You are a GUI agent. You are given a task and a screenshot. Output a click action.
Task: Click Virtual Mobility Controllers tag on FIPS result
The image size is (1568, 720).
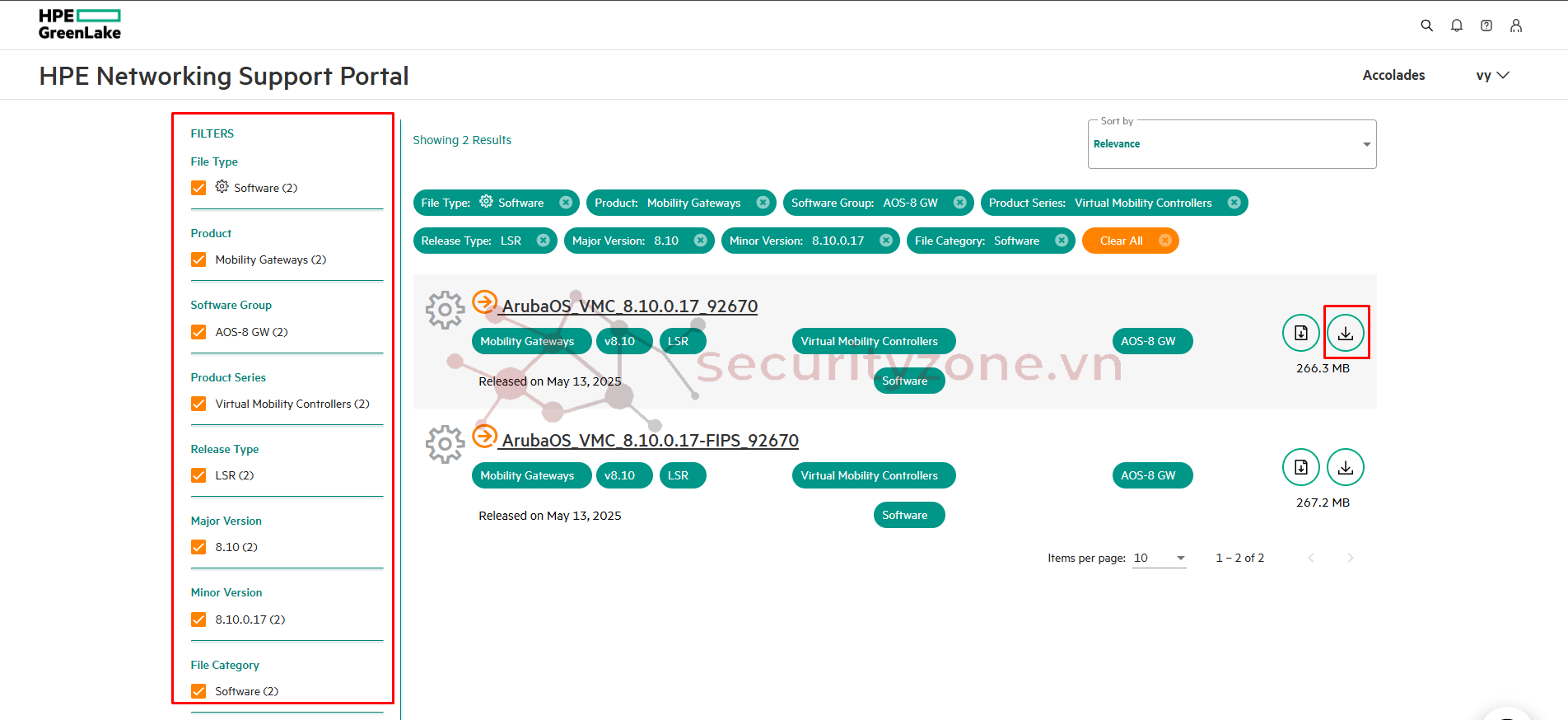tap(874, 475)
